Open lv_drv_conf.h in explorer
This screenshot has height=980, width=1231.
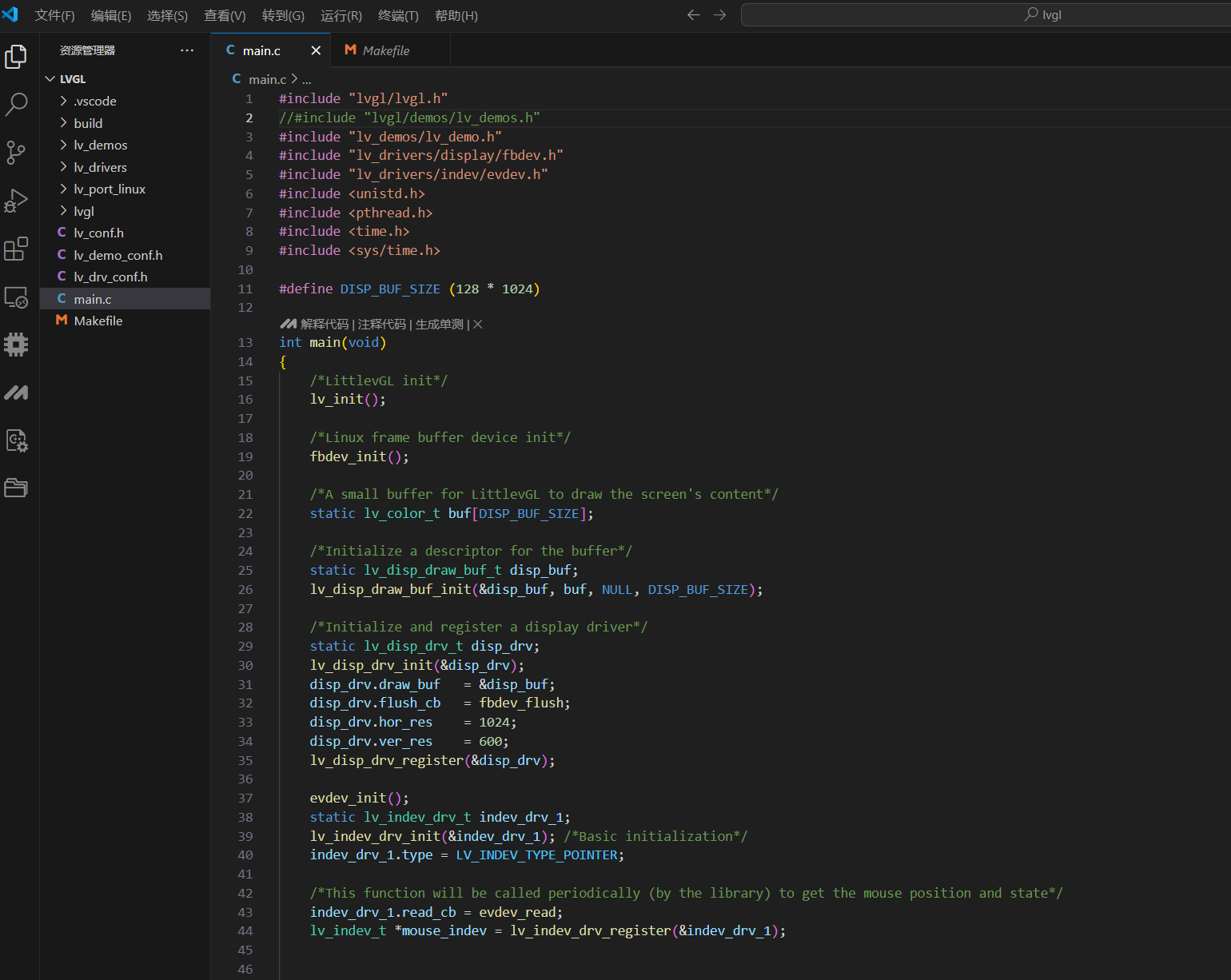click(125, 277)
